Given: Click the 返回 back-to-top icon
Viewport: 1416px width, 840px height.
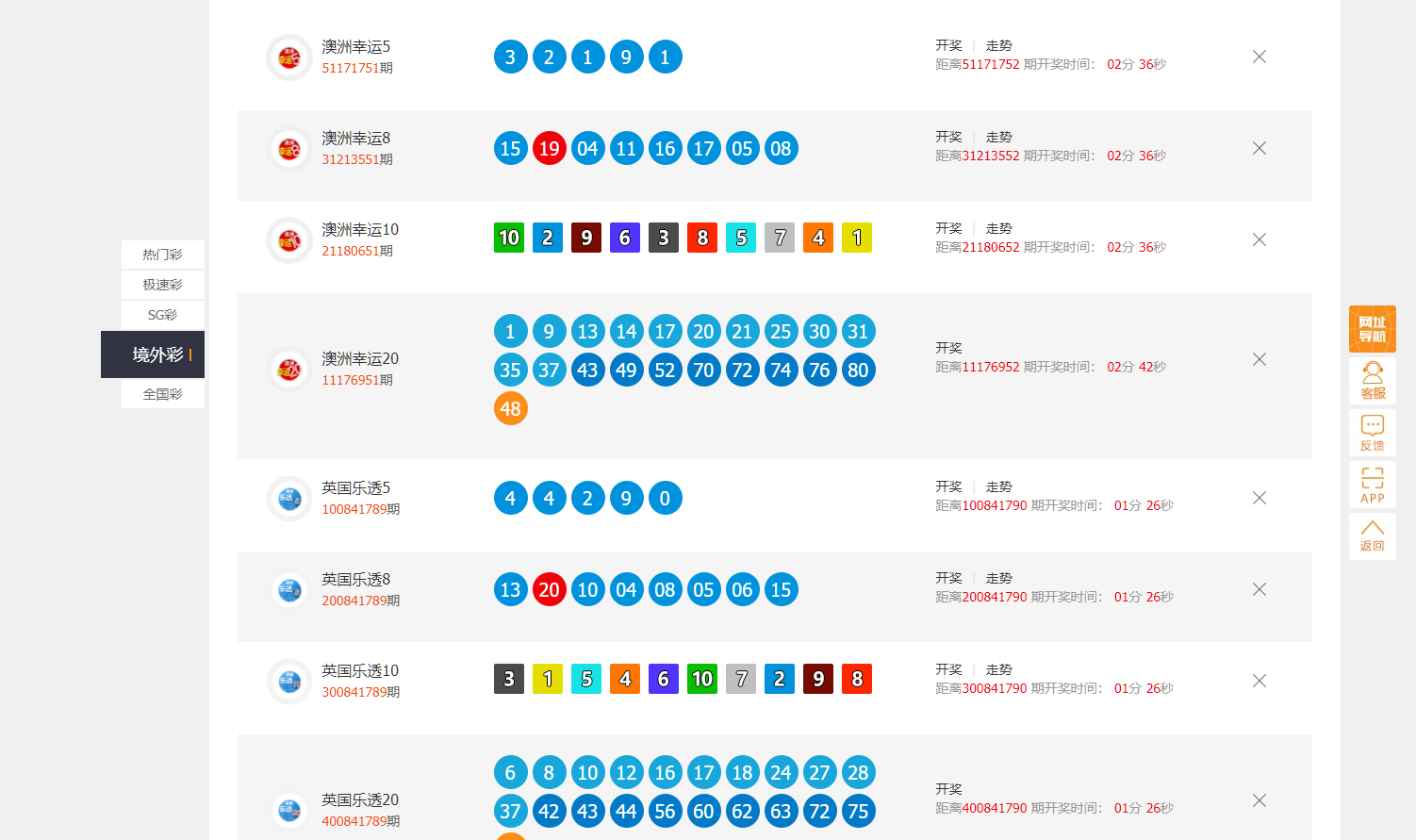Looking at the screenshot, I should click(1372, 535).
